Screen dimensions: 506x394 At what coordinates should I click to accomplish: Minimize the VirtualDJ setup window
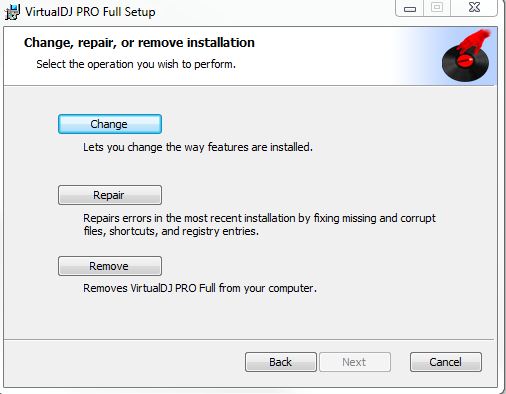click(x=410, y=8)
